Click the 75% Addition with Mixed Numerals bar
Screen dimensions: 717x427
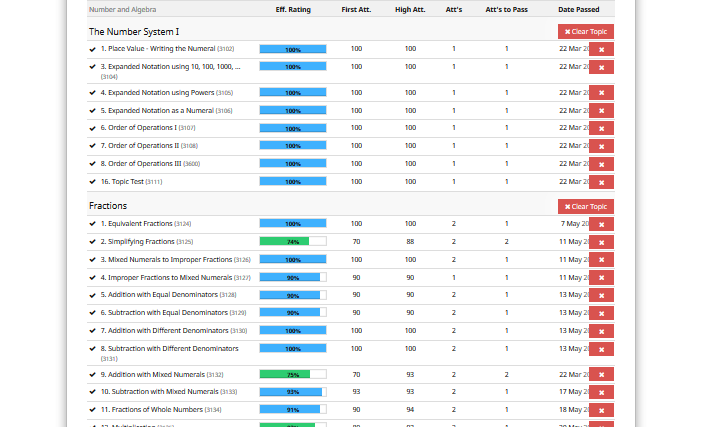tap(292, 375)
